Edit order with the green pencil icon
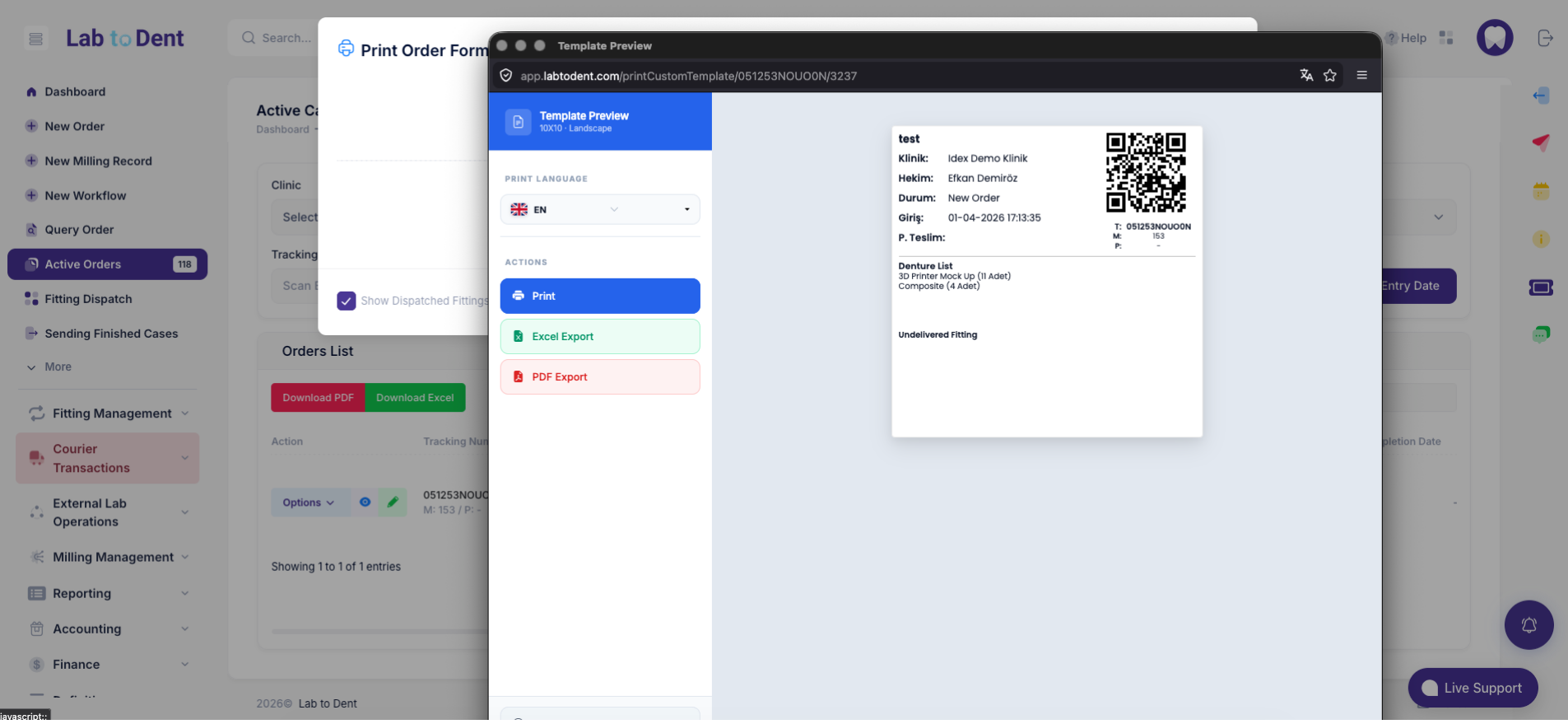 (393, 502)
